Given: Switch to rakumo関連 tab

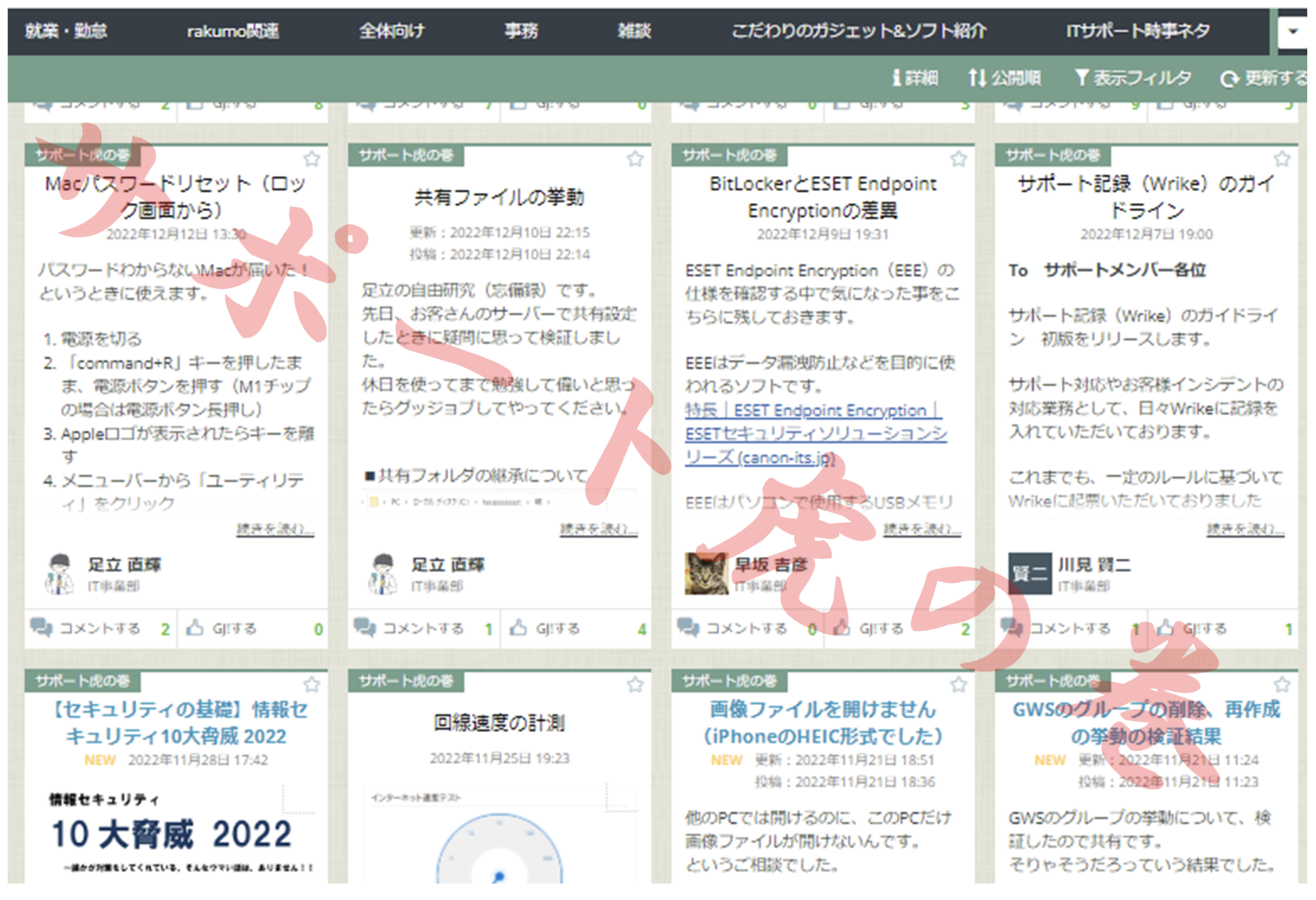Looking at the screenshot, I should [x=233, y=32].
